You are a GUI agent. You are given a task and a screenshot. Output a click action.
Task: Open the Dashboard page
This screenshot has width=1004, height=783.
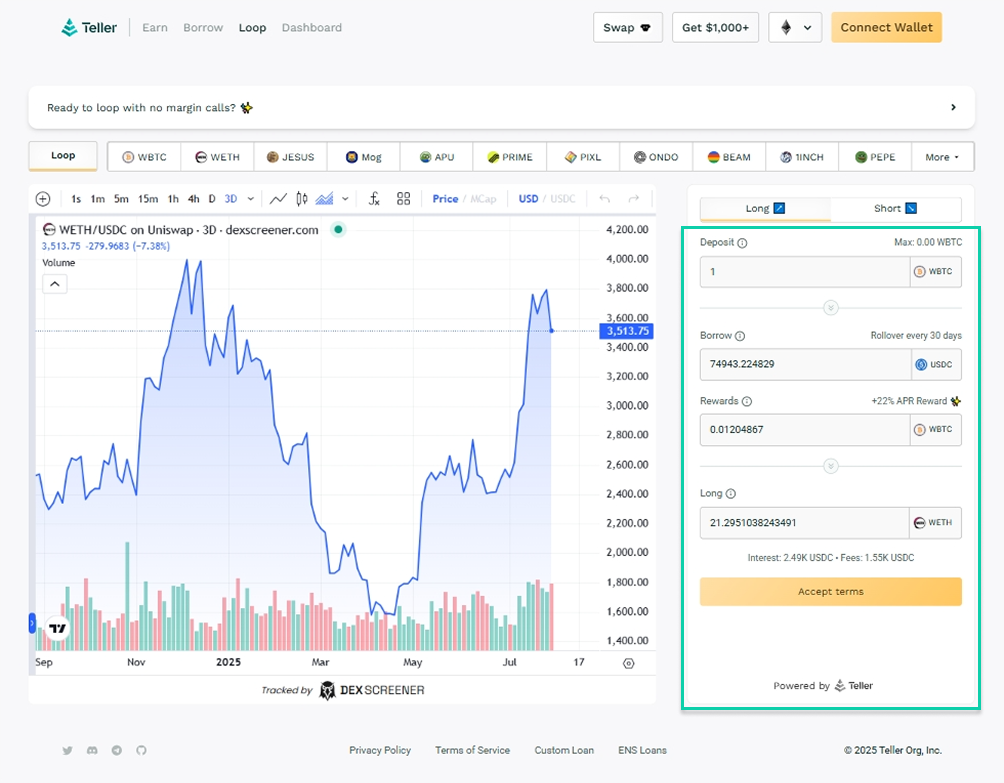tap(312, 28)
